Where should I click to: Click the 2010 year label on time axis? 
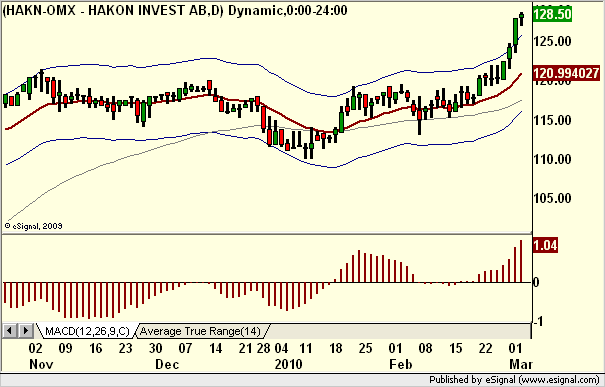tap(288, 364)
